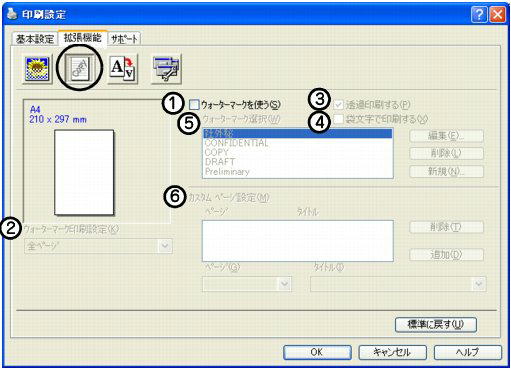The height and width of the screenshot is (369, 511).
Task: Select the circled watermark settings icon
Action: point(80,68)
